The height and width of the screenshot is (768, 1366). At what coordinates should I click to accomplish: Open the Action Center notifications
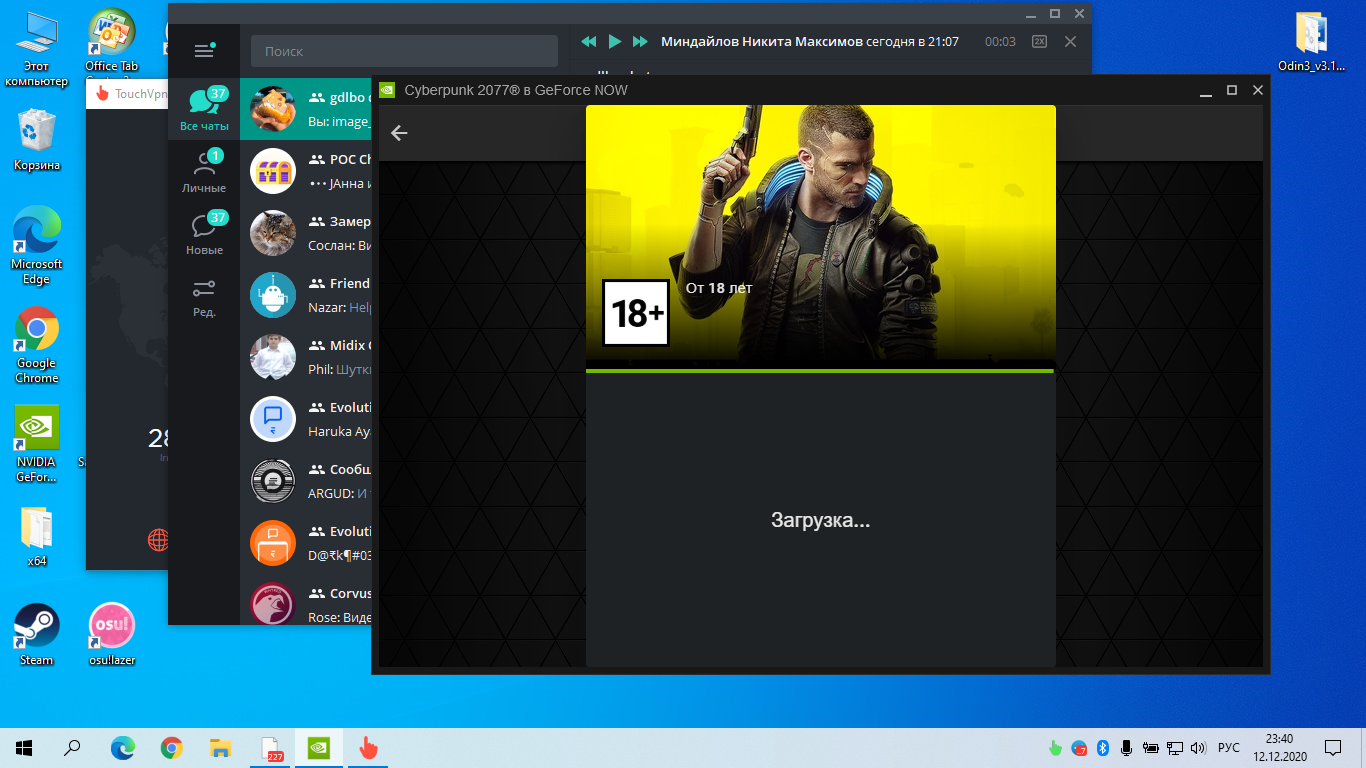pyautogui.click(x=1332, y=748)
